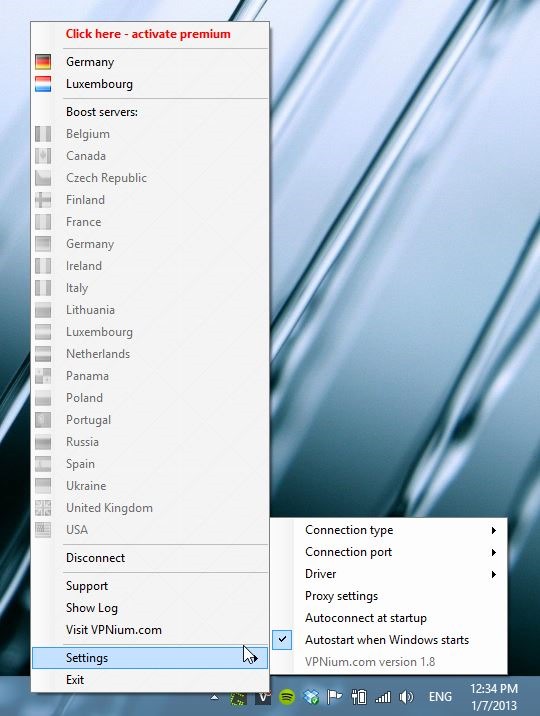Disable Autostart when Windows starts
Screen dimensions: 540x716
tap(388, 640)
